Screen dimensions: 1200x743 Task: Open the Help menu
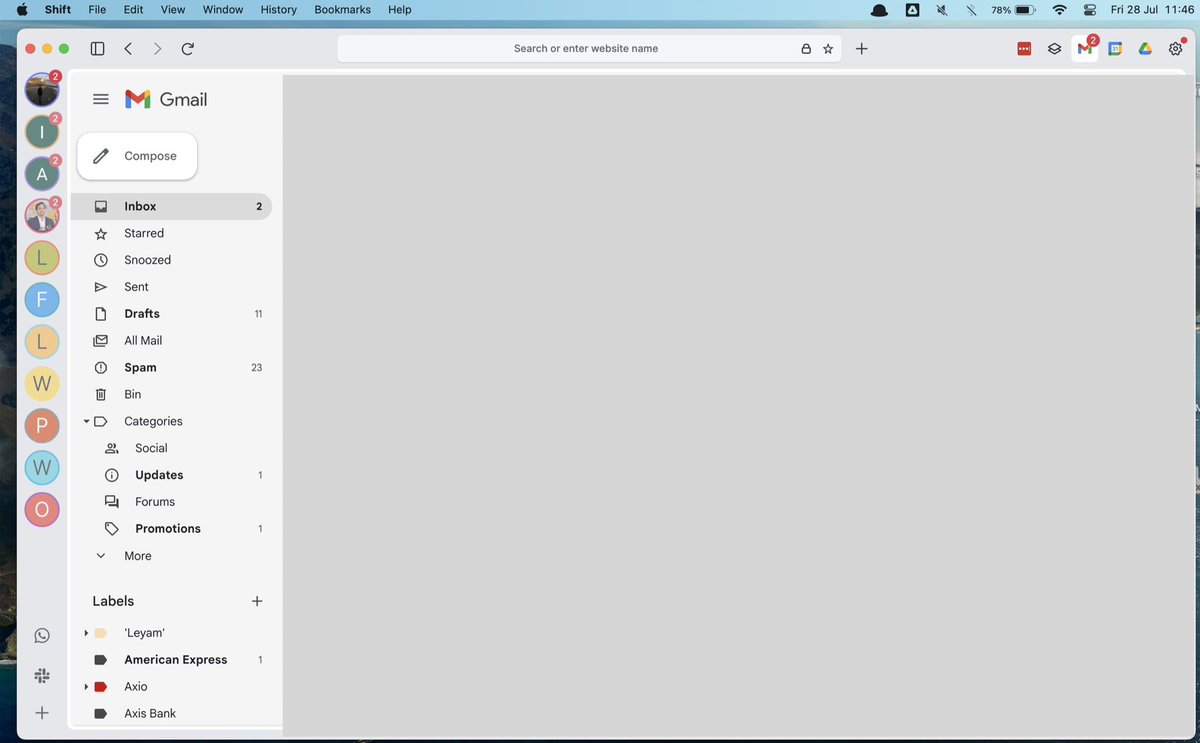(400, 9)
